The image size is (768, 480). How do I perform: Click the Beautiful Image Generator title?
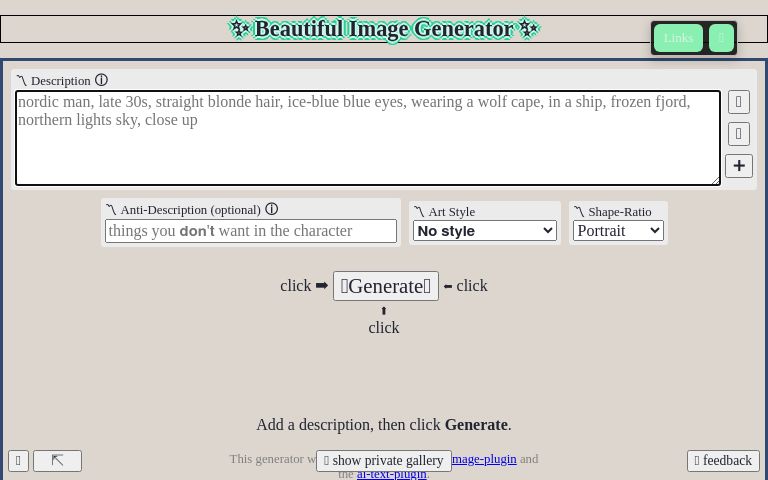[384, 29]
